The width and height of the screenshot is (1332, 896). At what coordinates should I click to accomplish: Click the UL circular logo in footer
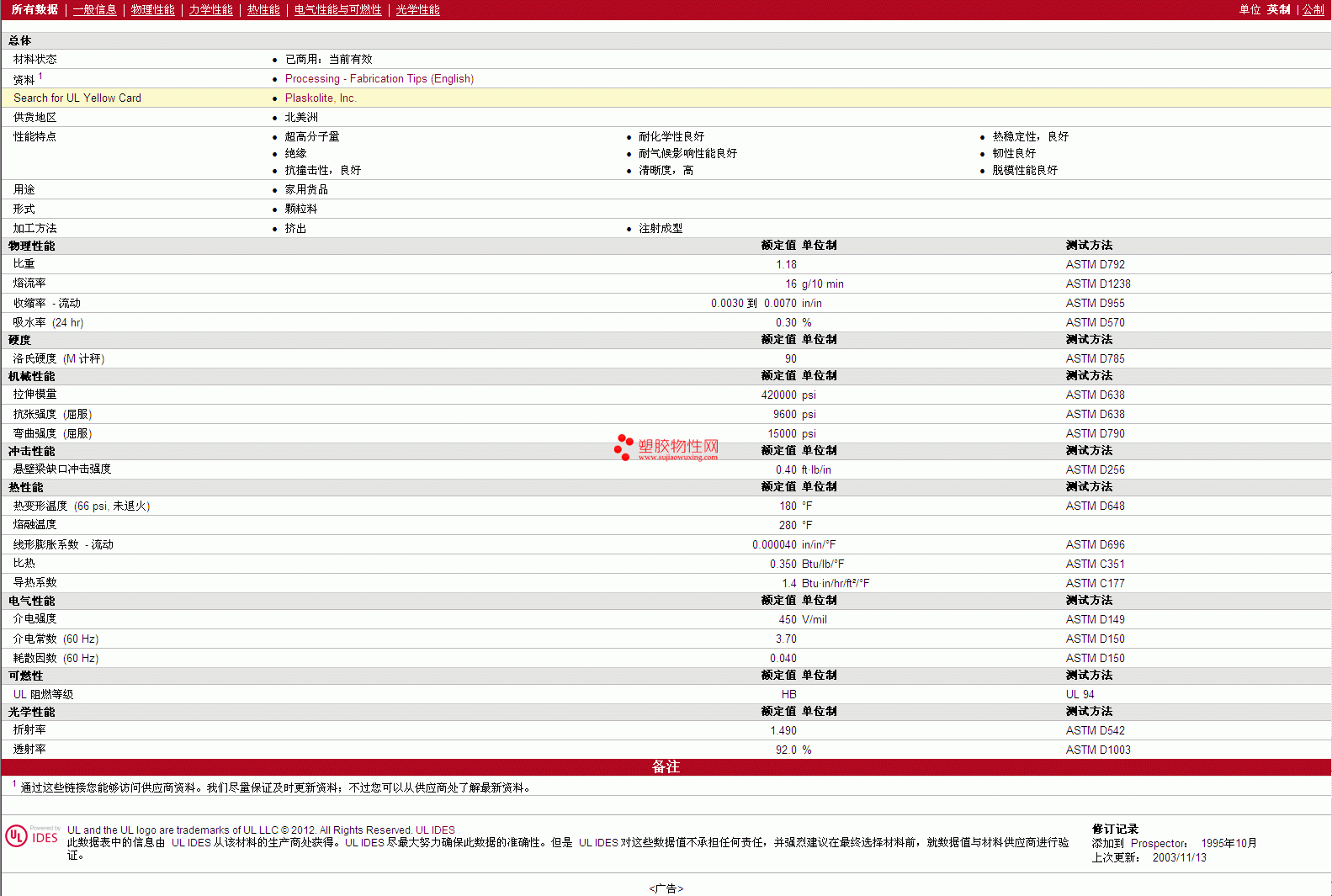pos(16,836)
